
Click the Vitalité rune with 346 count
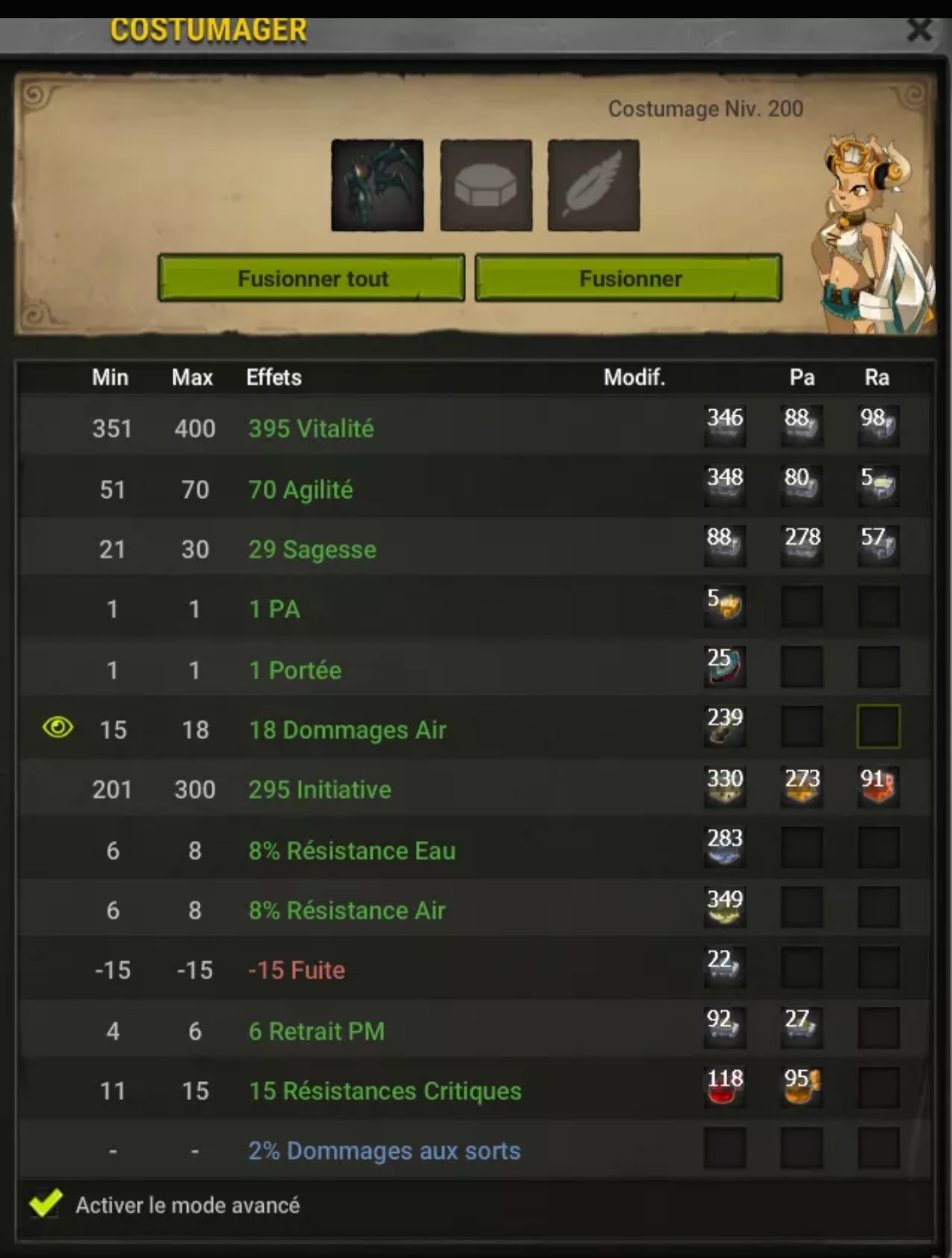[x=725, y=426]
